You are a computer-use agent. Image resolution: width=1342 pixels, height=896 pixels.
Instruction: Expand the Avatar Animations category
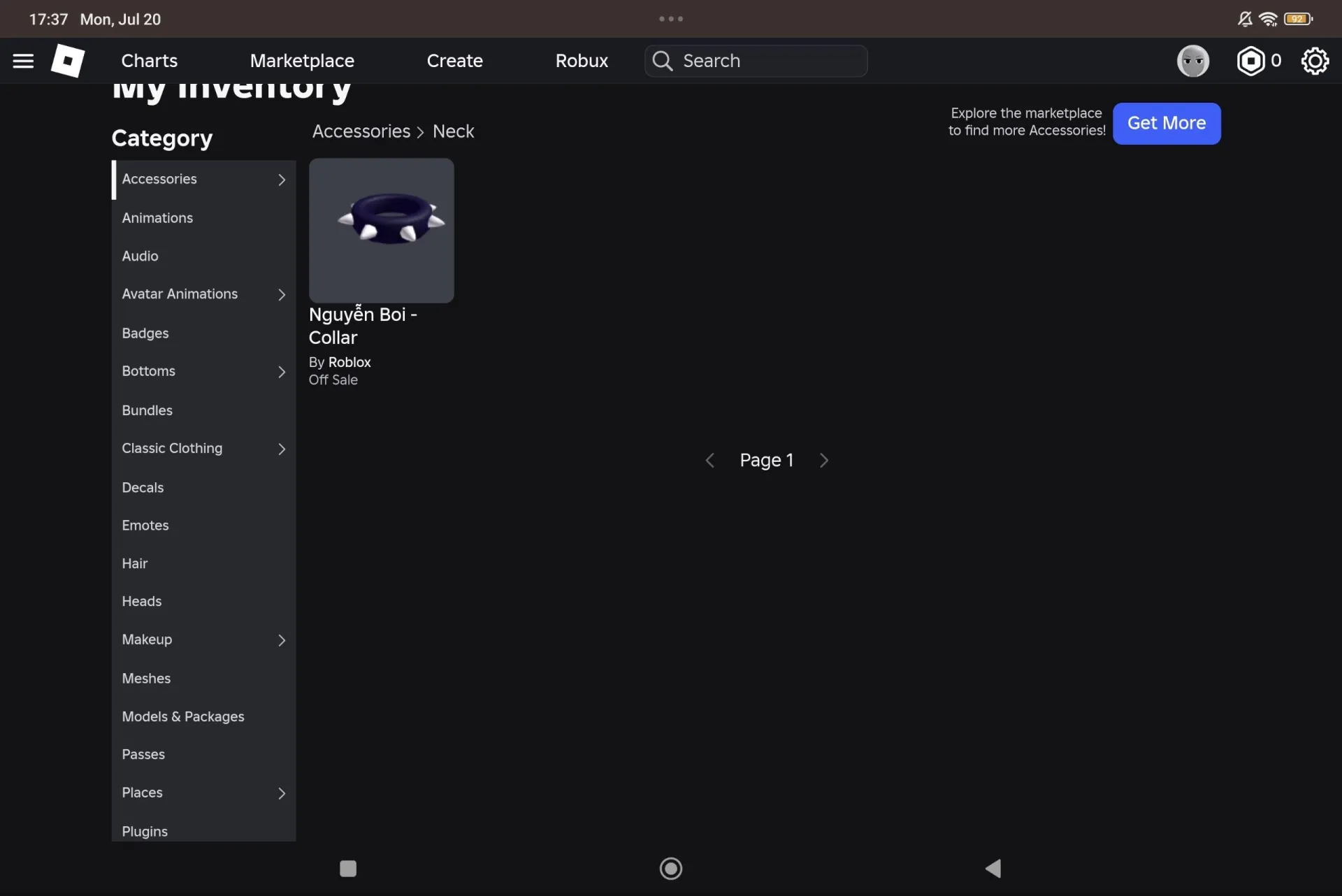(x=203, y=294)
